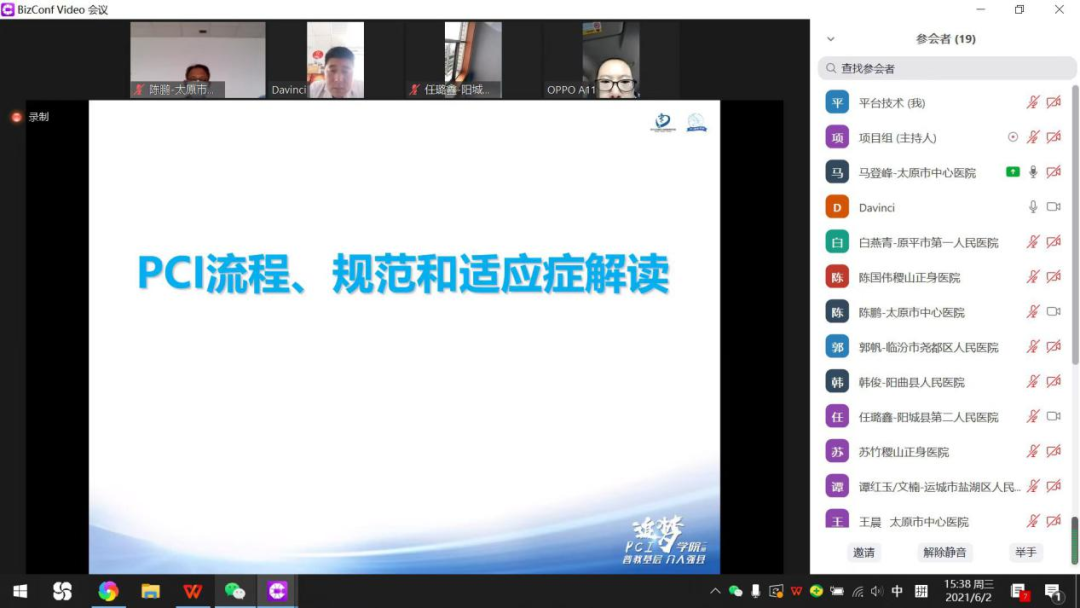Click the 举手 raise hand button
Viewport: 1080px width, 608px height.
[1025, 552]
